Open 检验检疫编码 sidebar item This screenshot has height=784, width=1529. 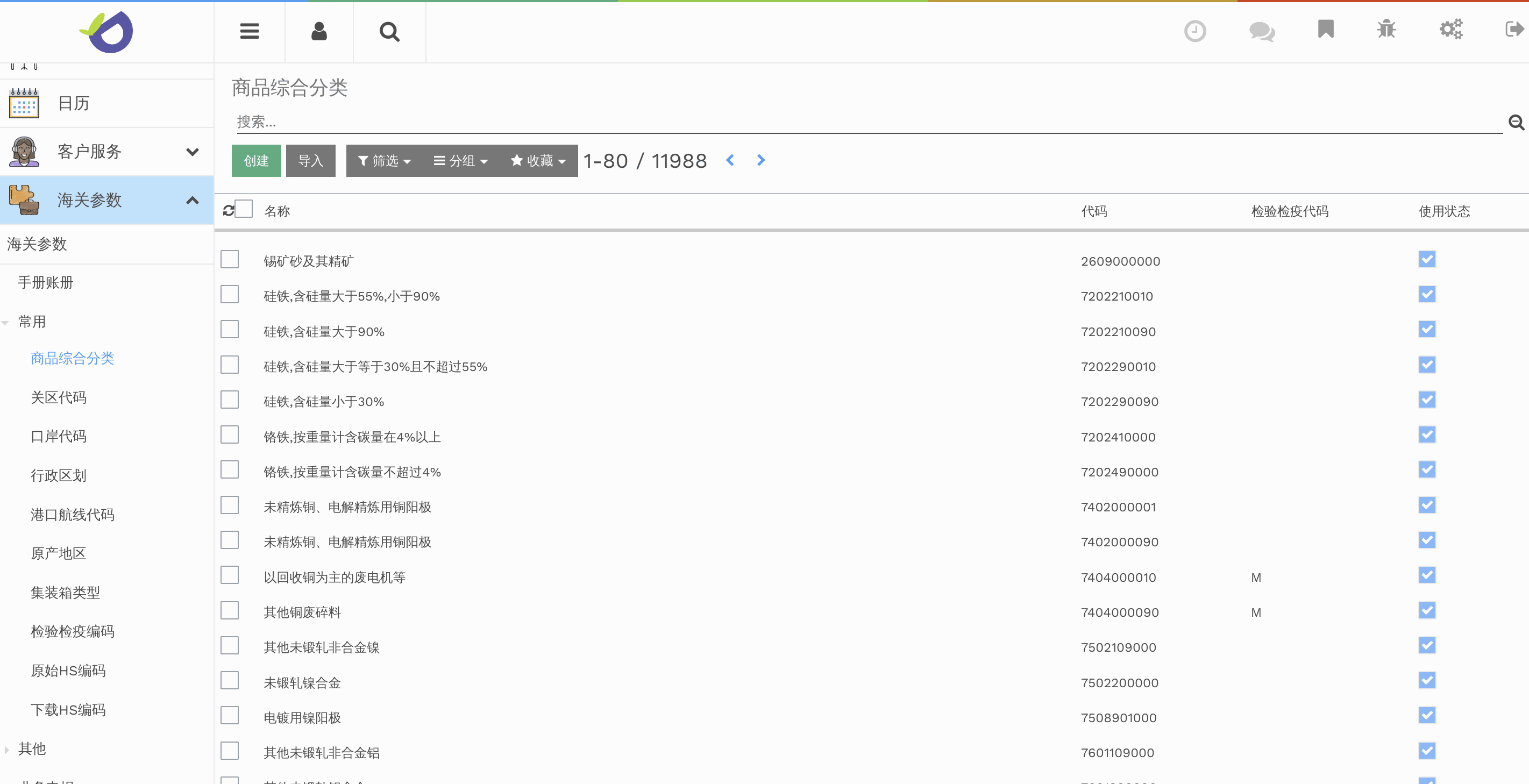click(x=73, y=631)
